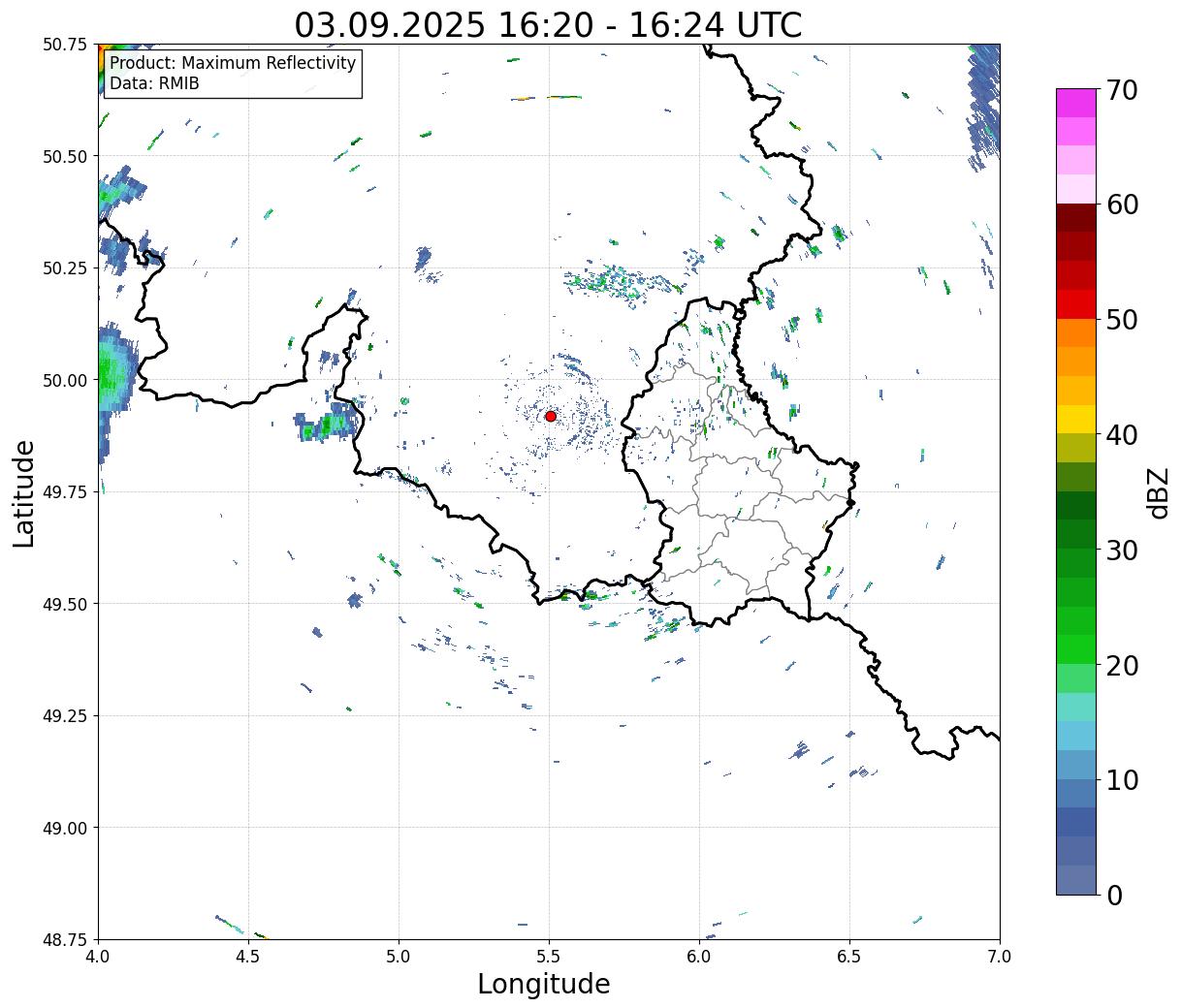Click the magenta swatch at top of colorbar
This screenshot has height=1008, width=1182.
click(1076, 103)
